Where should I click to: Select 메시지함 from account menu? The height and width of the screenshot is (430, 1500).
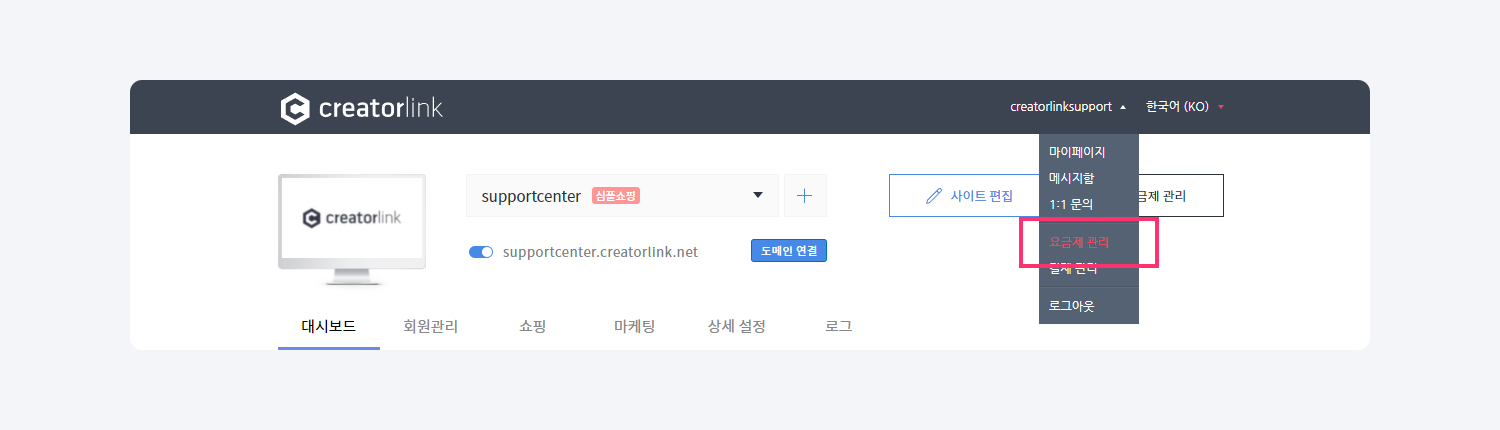click(x=1072, y=178)
